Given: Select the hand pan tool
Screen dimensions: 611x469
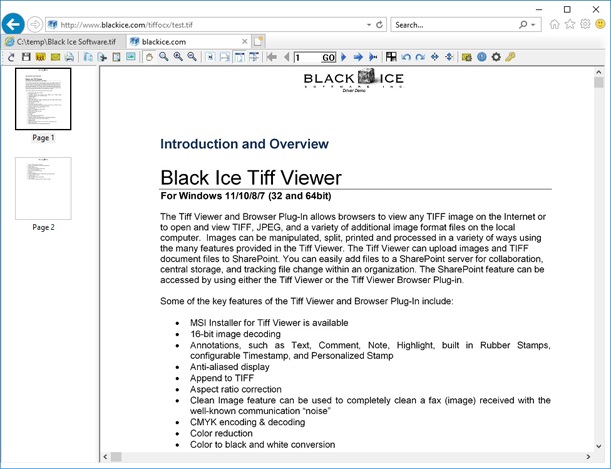Looking at the screenshot, I should point(149,57).
